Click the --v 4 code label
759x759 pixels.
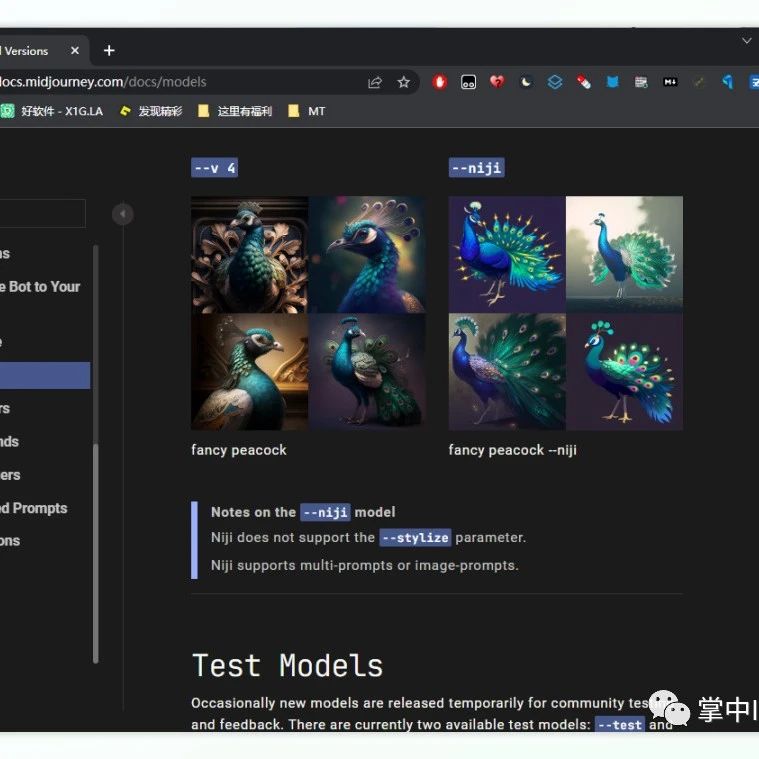(214, 168)
